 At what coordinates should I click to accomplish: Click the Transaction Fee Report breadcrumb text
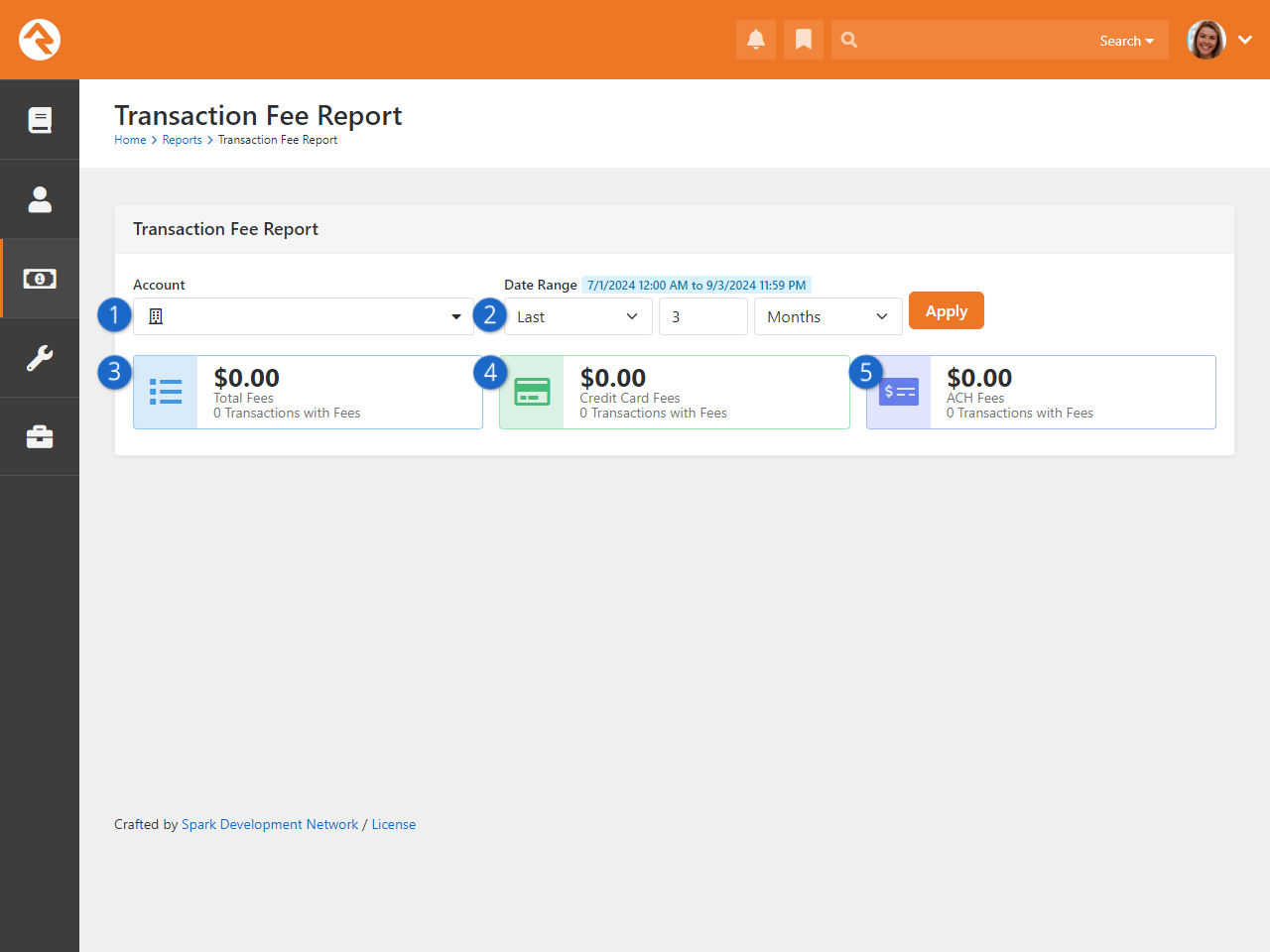pos(278,140)
